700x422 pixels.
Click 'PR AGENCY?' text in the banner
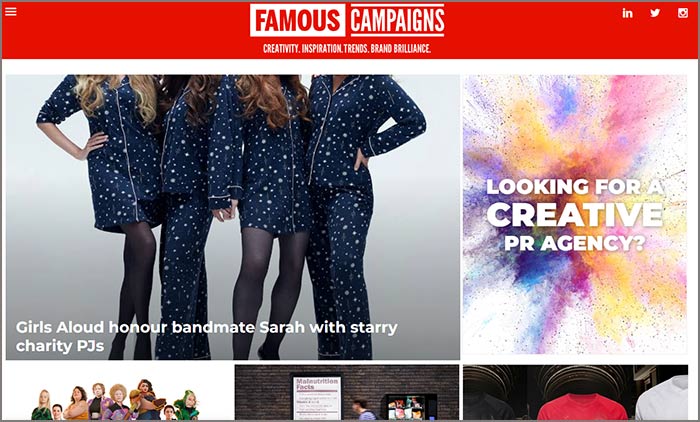tap(575, 243)
